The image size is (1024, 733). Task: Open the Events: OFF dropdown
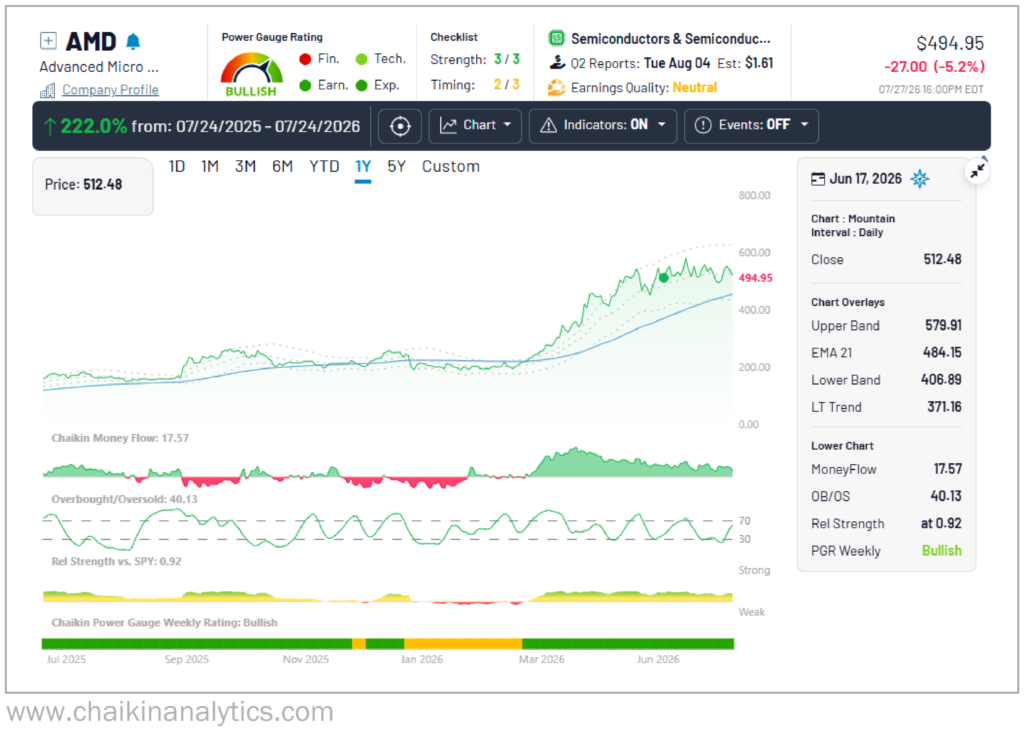point(751,125)
